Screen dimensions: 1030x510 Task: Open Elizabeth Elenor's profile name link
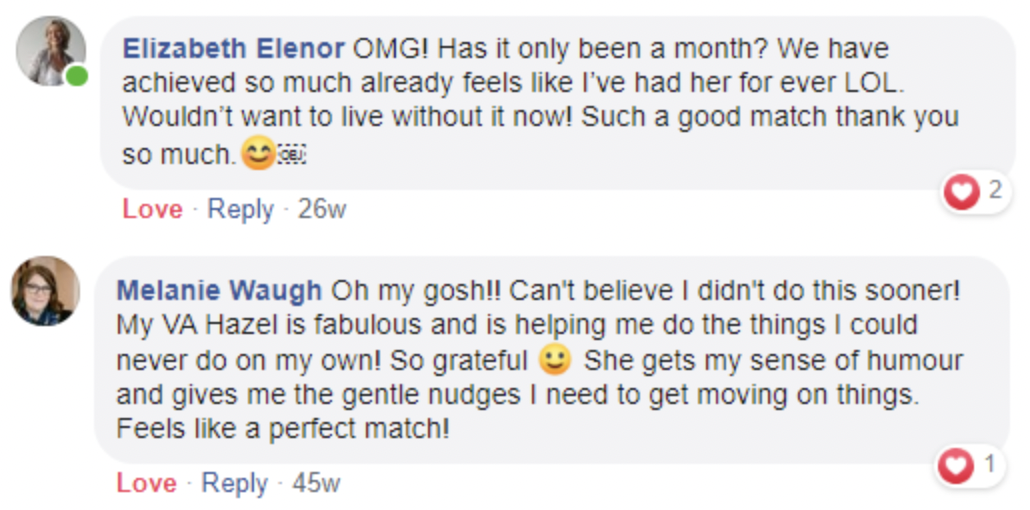pyautogui.click(x=233, y=48)
